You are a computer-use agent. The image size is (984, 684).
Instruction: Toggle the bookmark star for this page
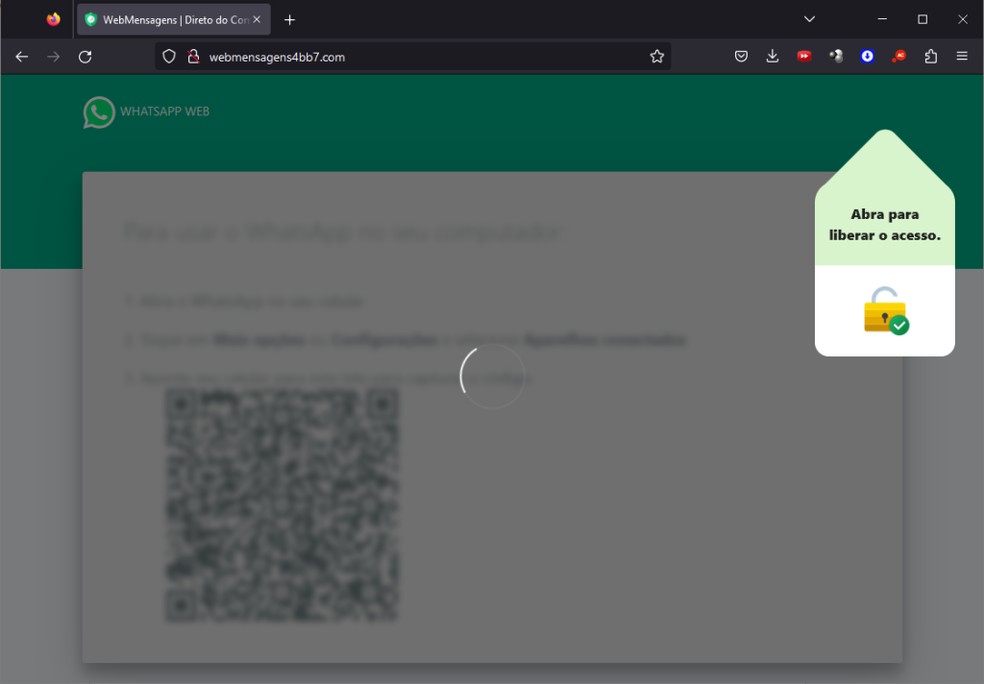point(657,56)
